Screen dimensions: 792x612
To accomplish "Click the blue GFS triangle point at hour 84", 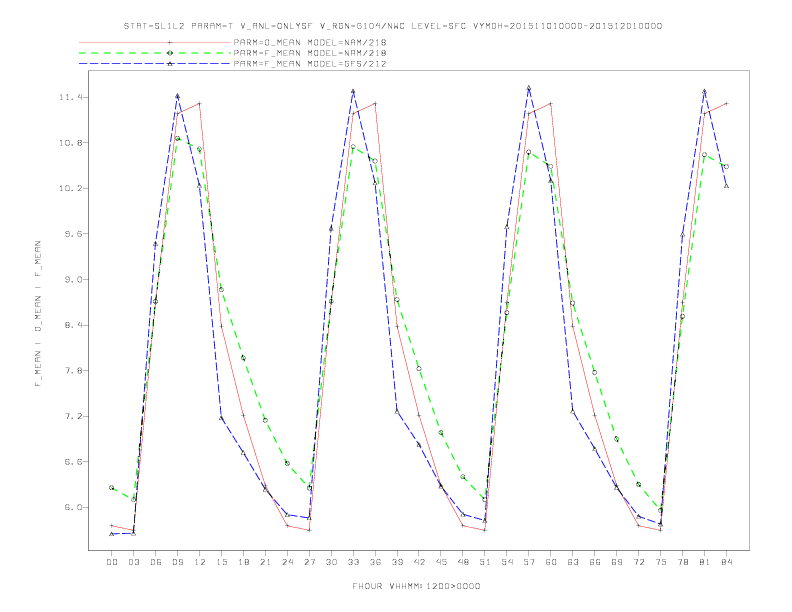I will (x=726, y=186).
